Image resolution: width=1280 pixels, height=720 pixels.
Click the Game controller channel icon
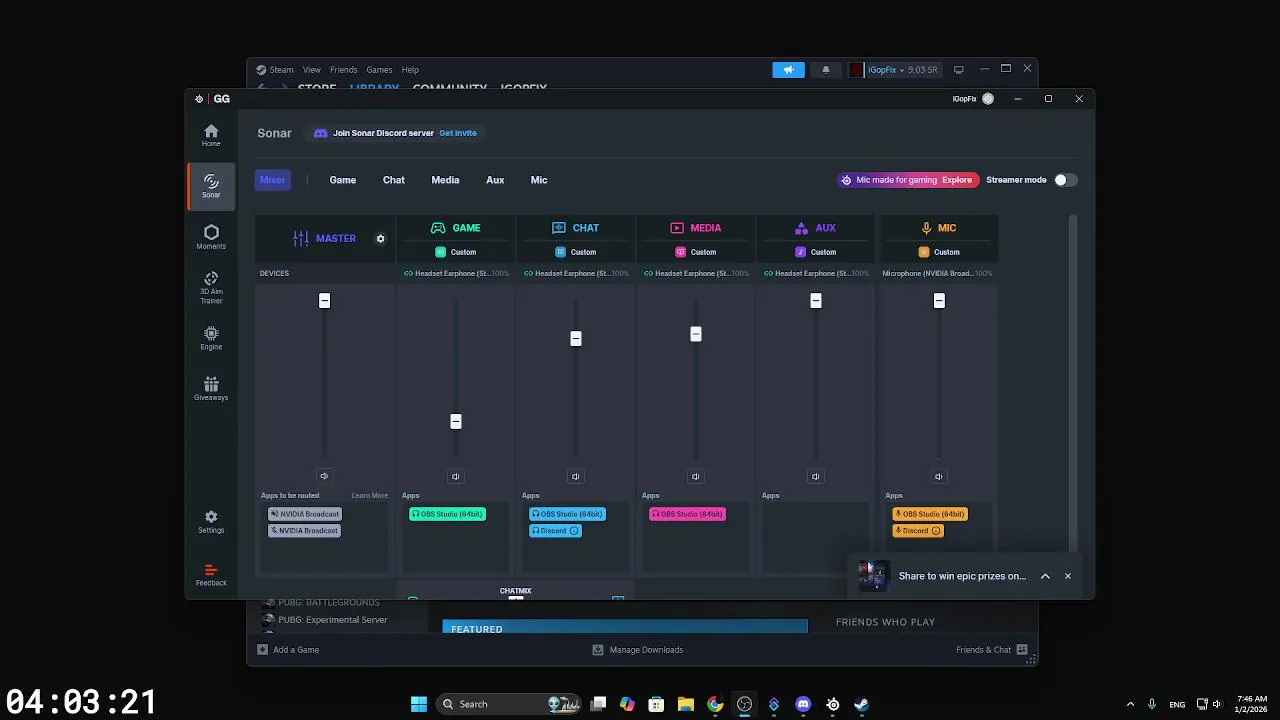(438, 228)
